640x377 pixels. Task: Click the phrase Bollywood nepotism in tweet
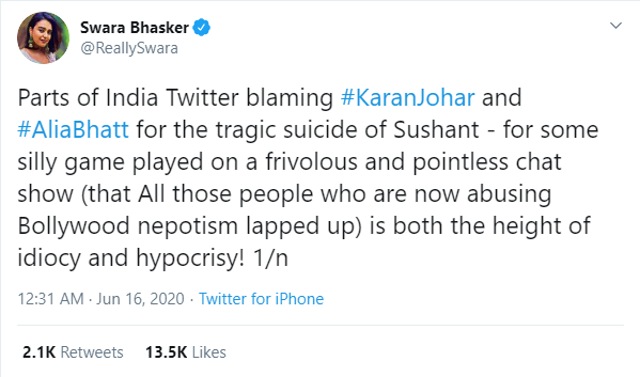coord(128,226)
